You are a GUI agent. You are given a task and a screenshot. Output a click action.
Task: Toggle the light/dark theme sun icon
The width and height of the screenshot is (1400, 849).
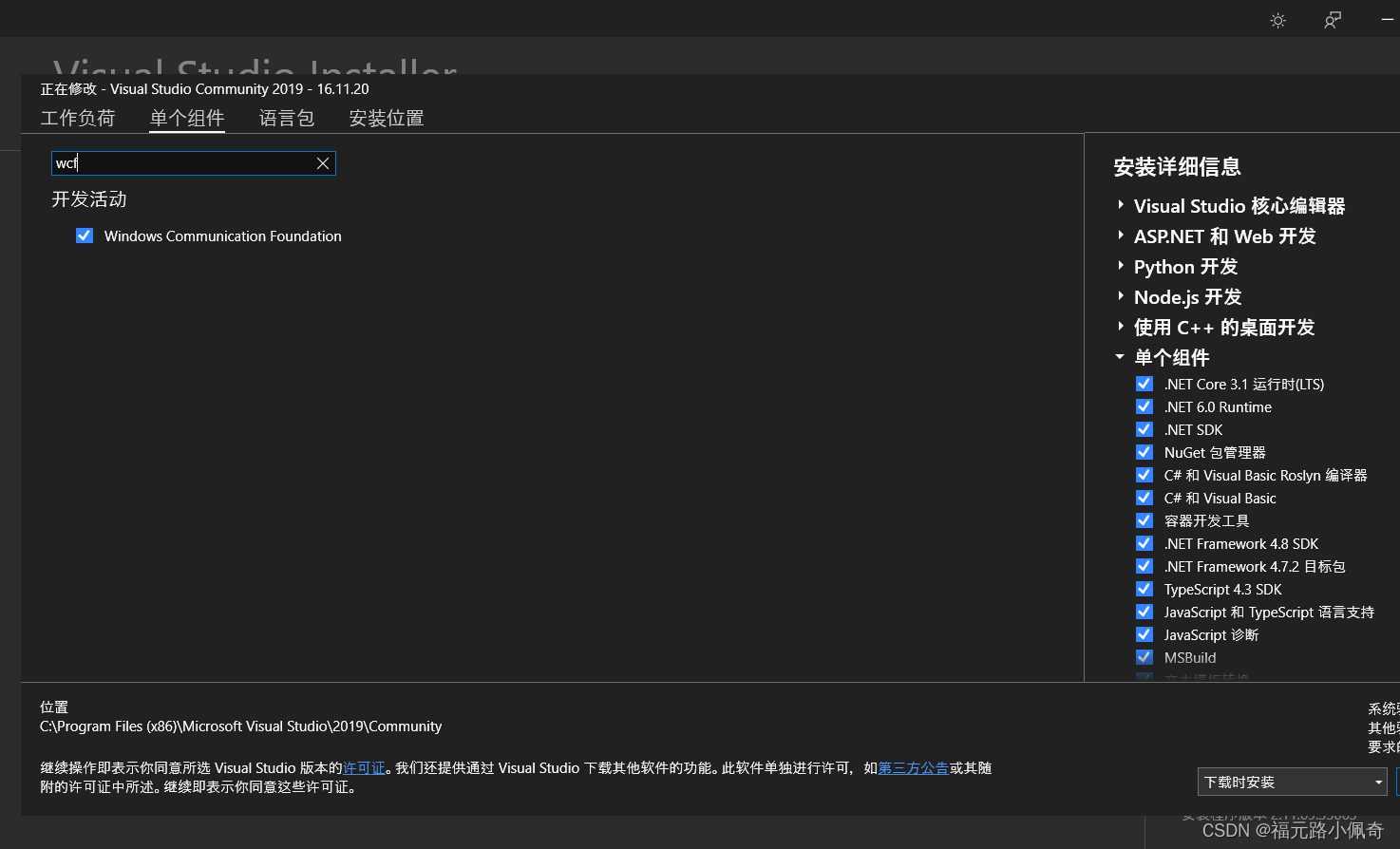1277,20
